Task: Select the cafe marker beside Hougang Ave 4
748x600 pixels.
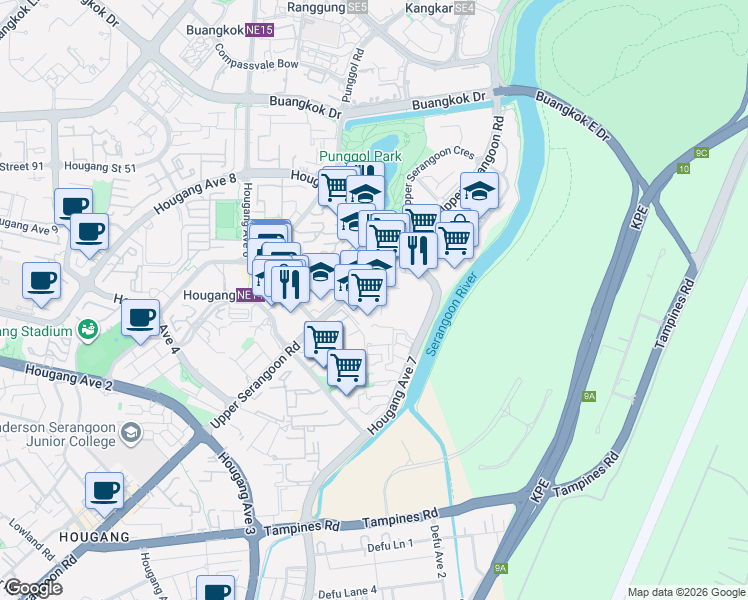Action: [140, 319]
